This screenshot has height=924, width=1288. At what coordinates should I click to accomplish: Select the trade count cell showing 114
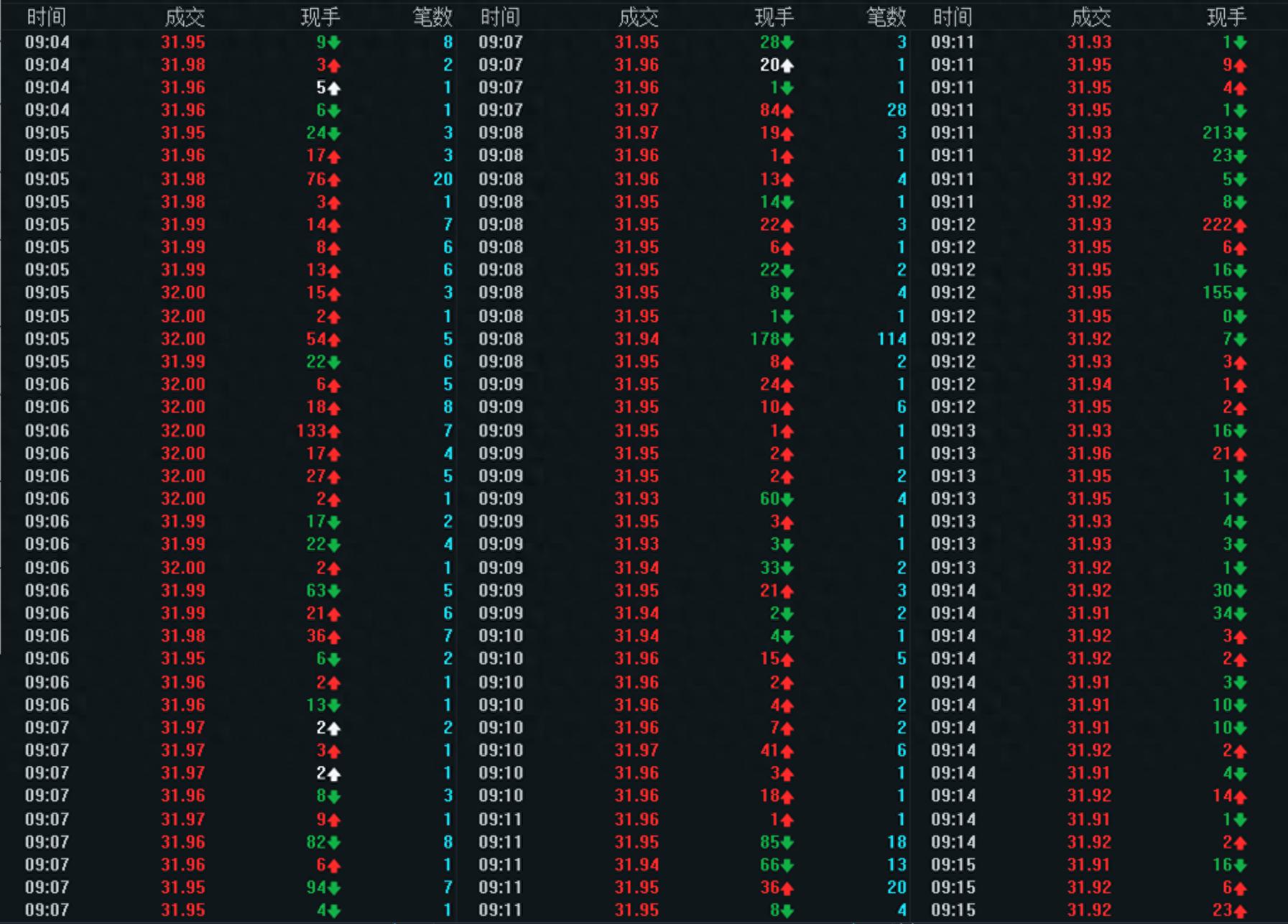pos(891,339)
